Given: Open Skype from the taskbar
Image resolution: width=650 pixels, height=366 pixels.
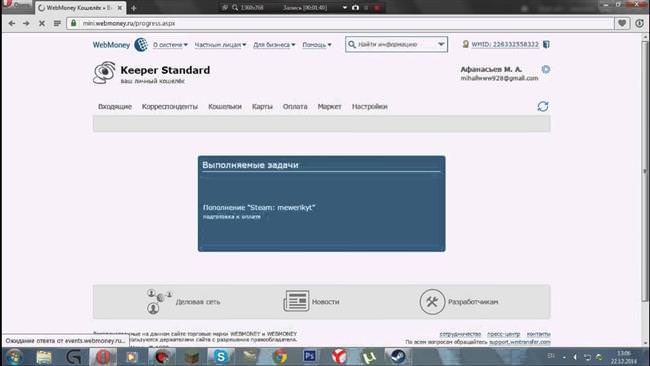Looking at the screenshot, I should pyautogui.click(x=221, y=356).
